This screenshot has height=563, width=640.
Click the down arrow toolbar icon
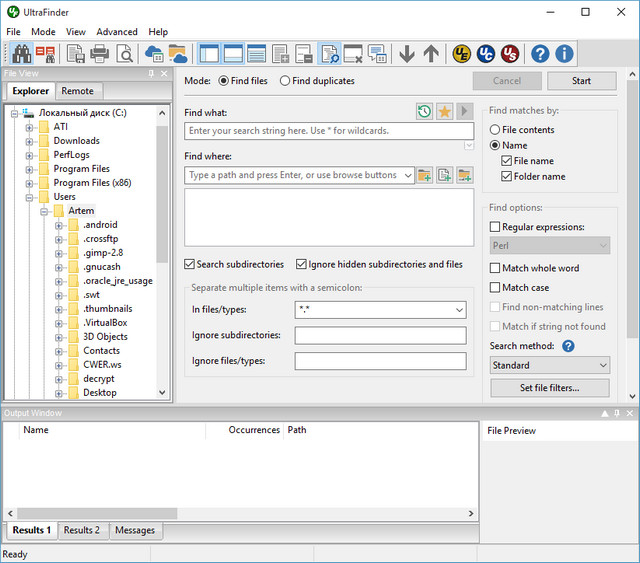[x=406, y=54]
